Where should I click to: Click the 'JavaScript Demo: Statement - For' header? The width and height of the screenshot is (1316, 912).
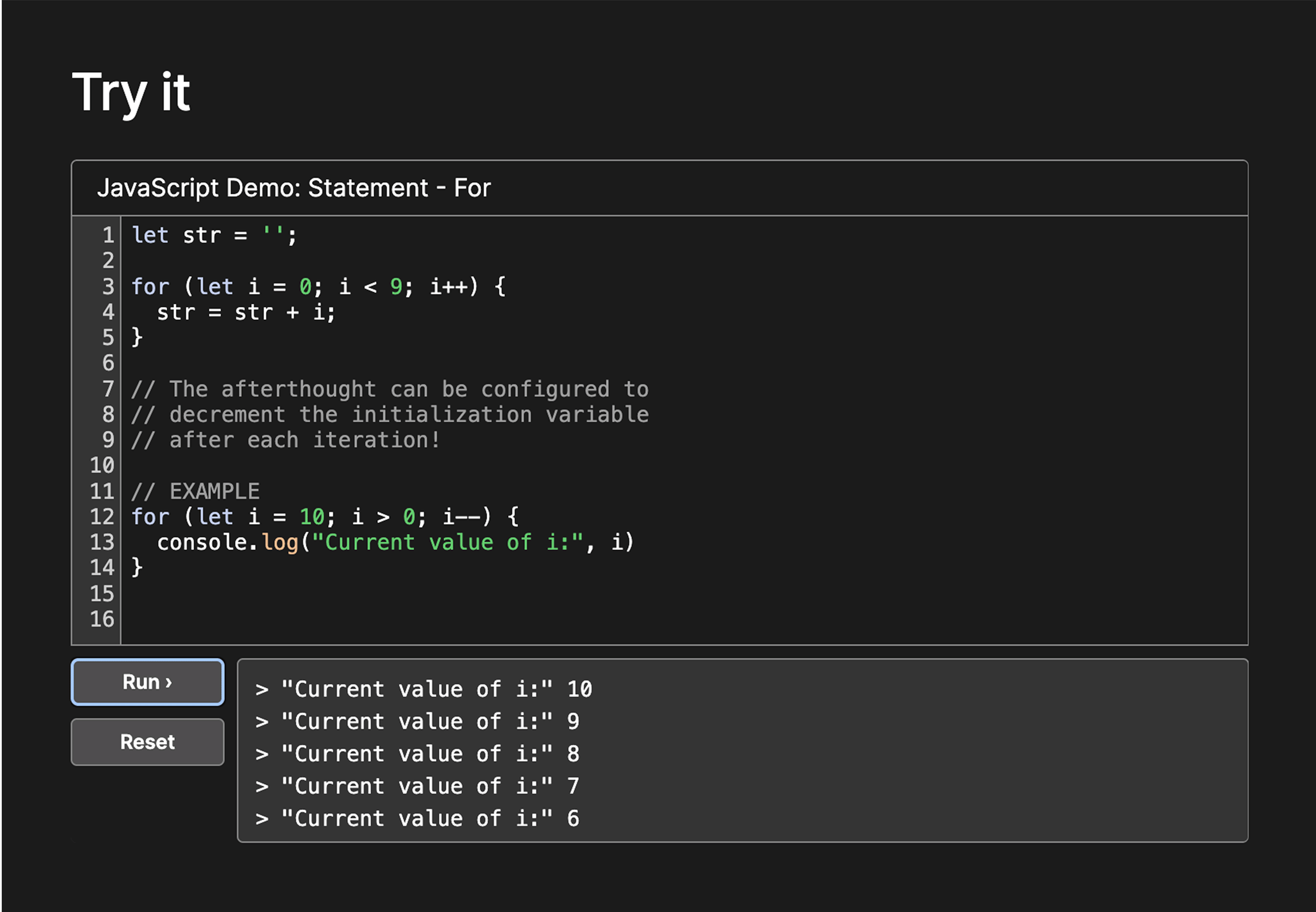[x=293, y=188]
